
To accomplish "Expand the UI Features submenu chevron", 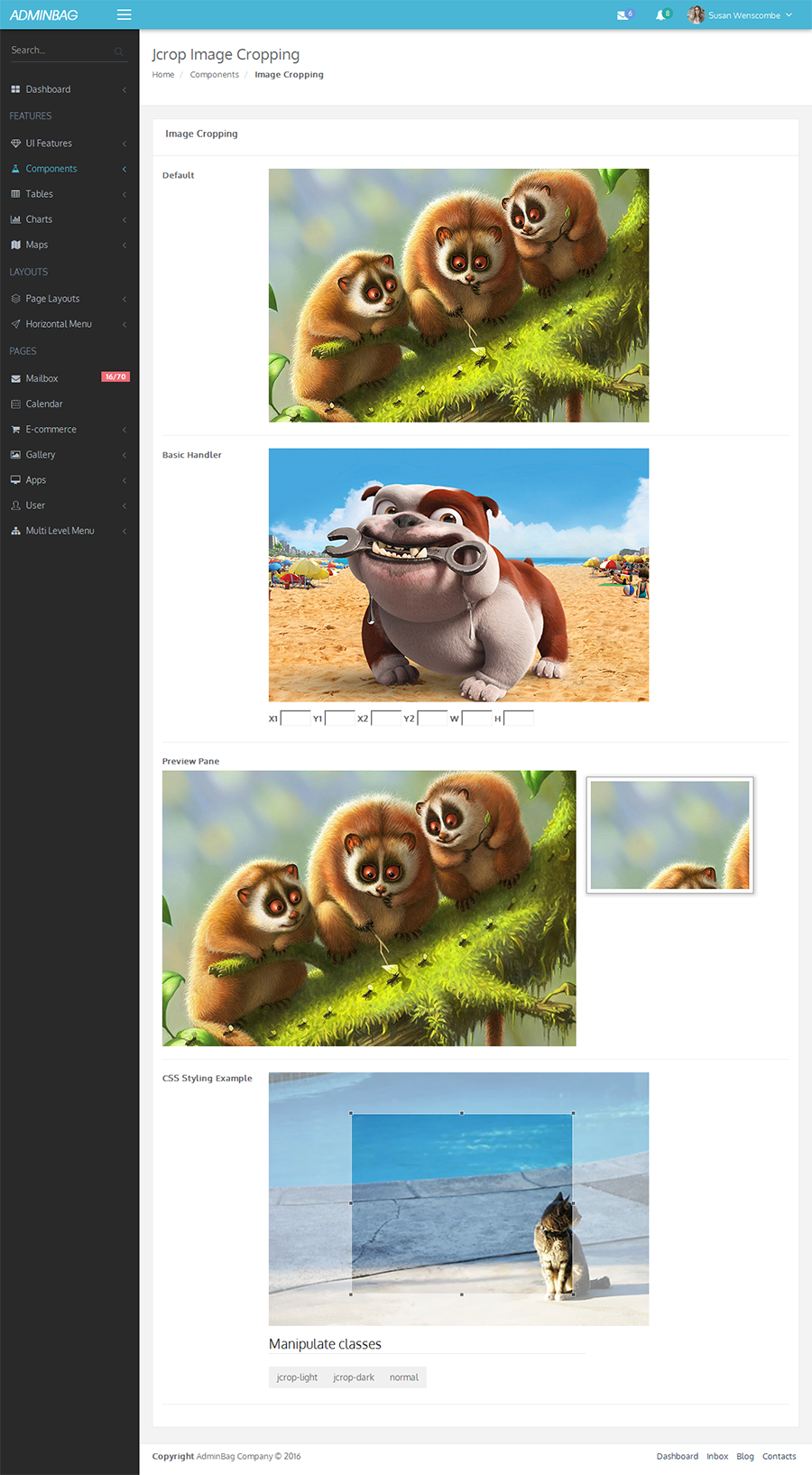I will coord(125,144).
